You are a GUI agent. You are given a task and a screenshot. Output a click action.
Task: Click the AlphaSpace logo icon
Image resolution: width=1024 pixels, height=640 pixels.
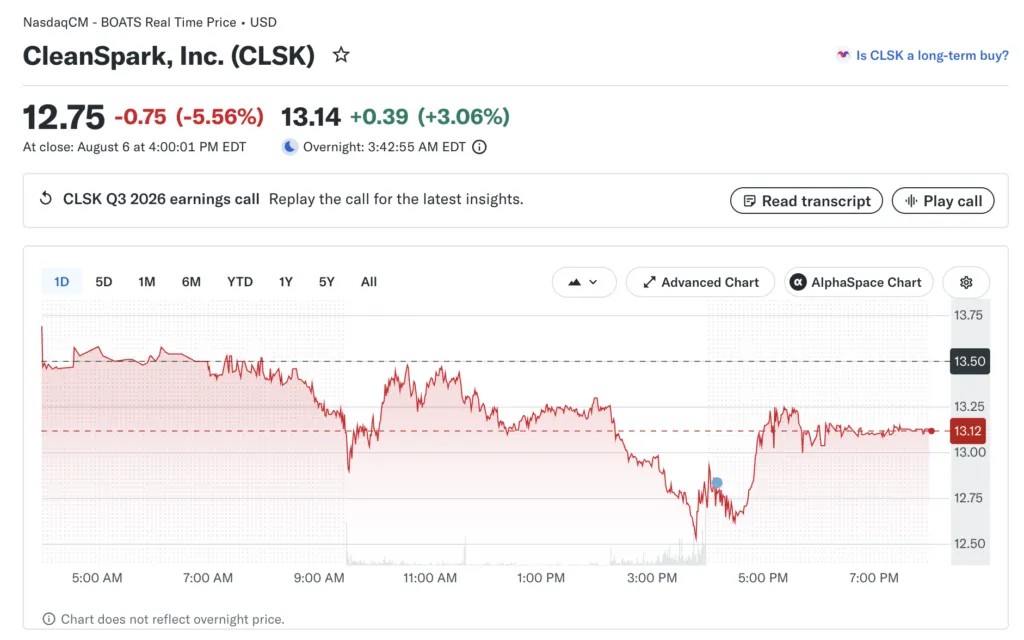pos(797,282)
